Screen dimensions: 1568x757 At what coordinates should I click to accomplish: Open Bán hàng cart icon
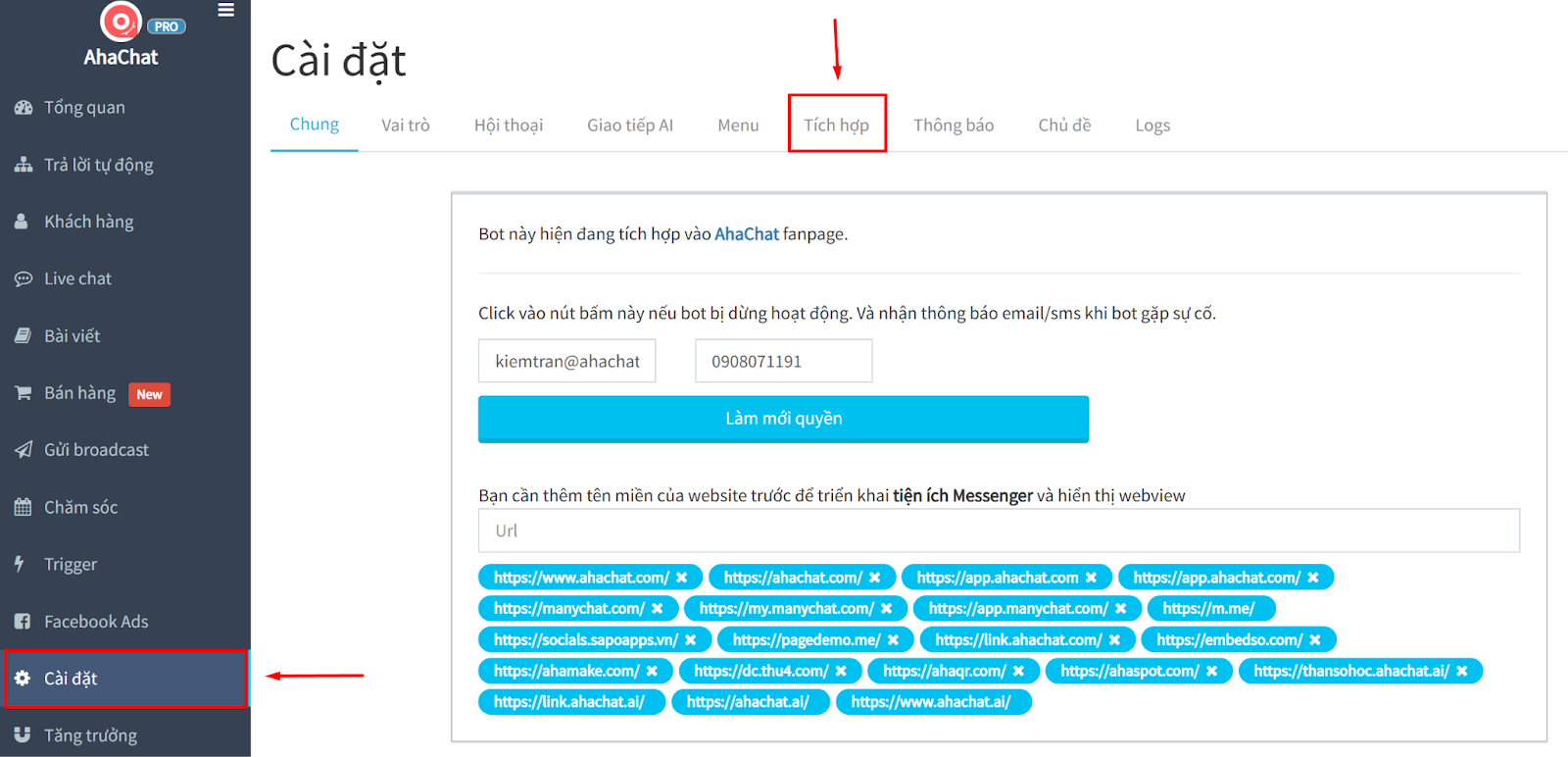(x=23, y=393)
